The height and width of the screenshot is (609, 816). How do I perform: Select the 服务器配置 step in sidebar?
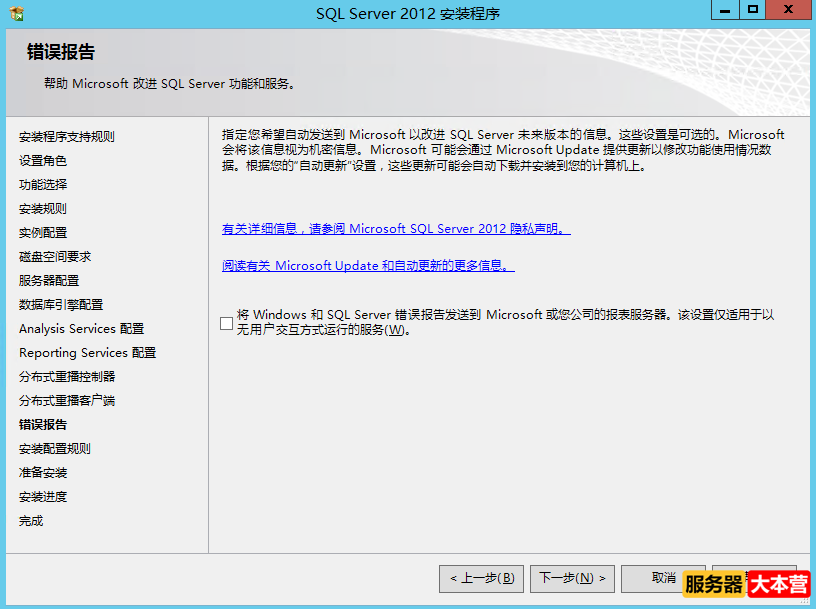49,281
